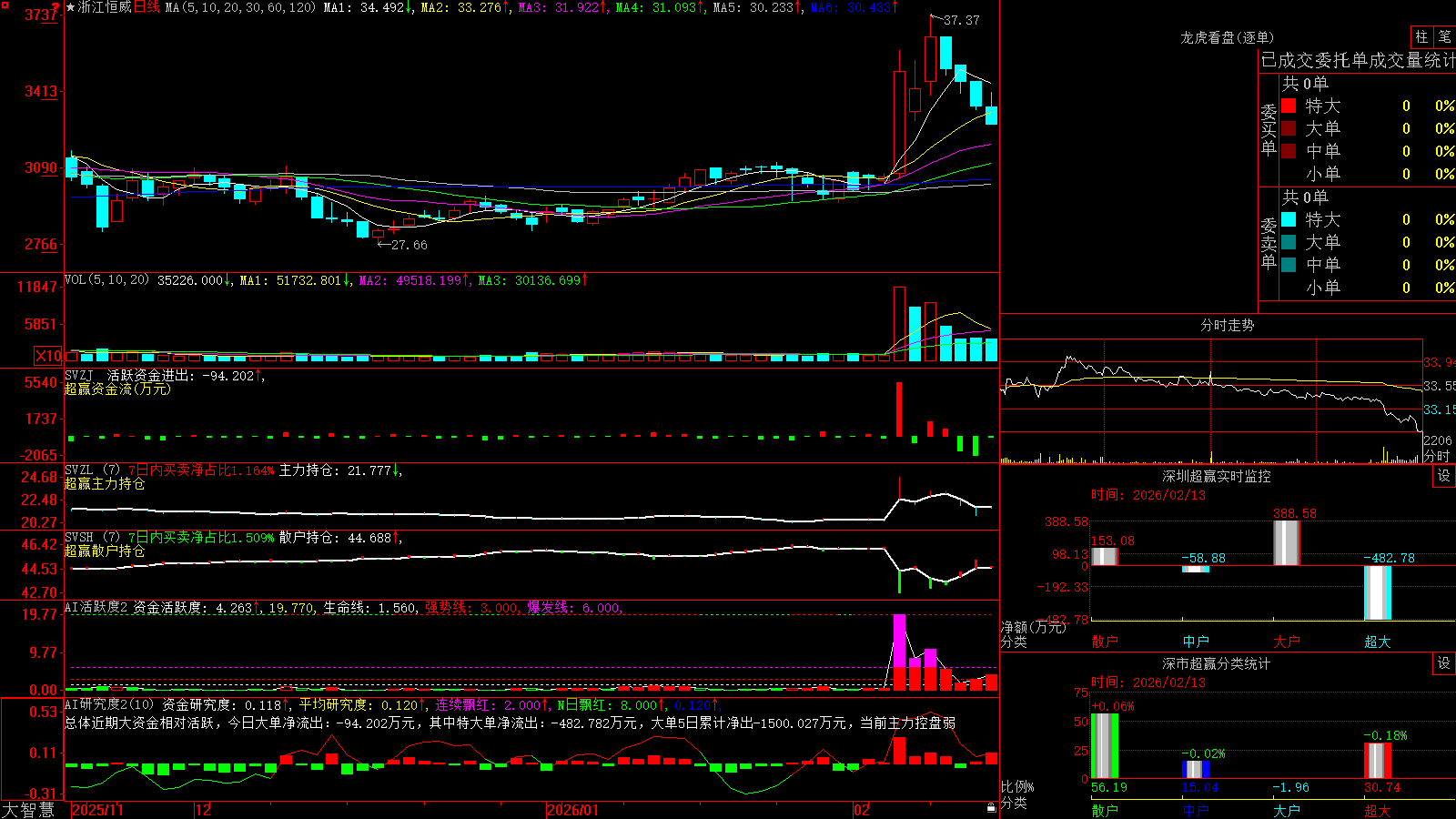Click the 3737 price axis label
Screen dimensions: 1456x819
click(42, 15)
